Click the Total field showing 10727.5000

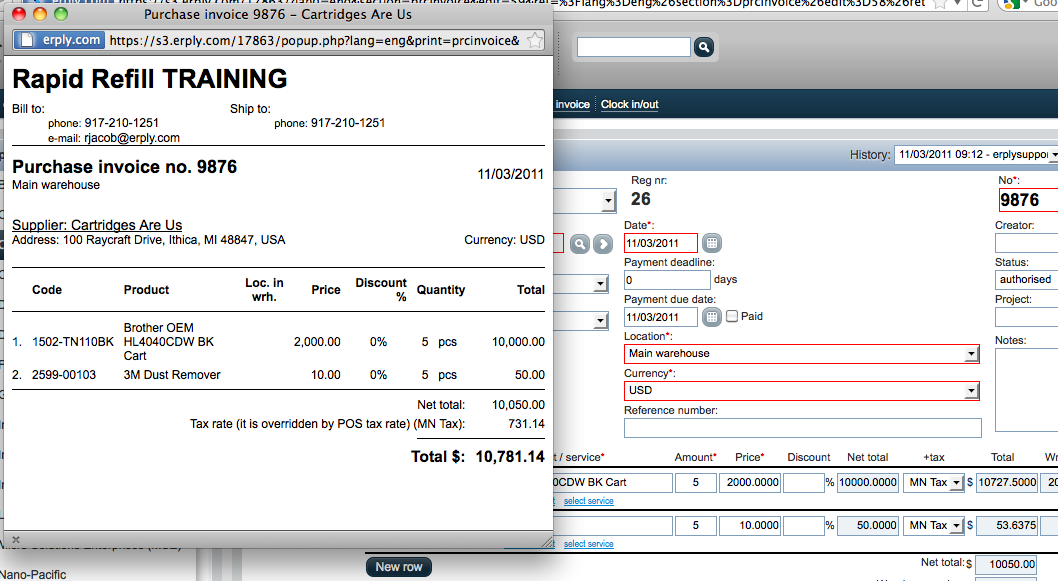coord(1007,482)
